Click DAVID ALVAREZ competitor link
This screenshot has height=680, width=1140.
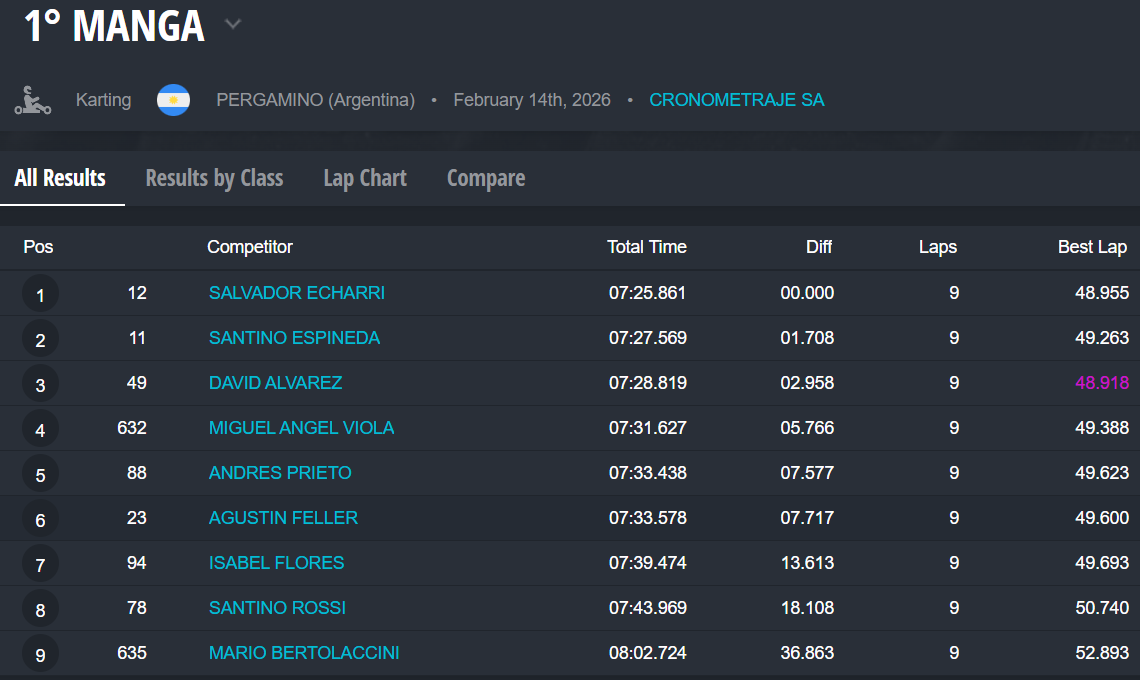pos(275,383)
